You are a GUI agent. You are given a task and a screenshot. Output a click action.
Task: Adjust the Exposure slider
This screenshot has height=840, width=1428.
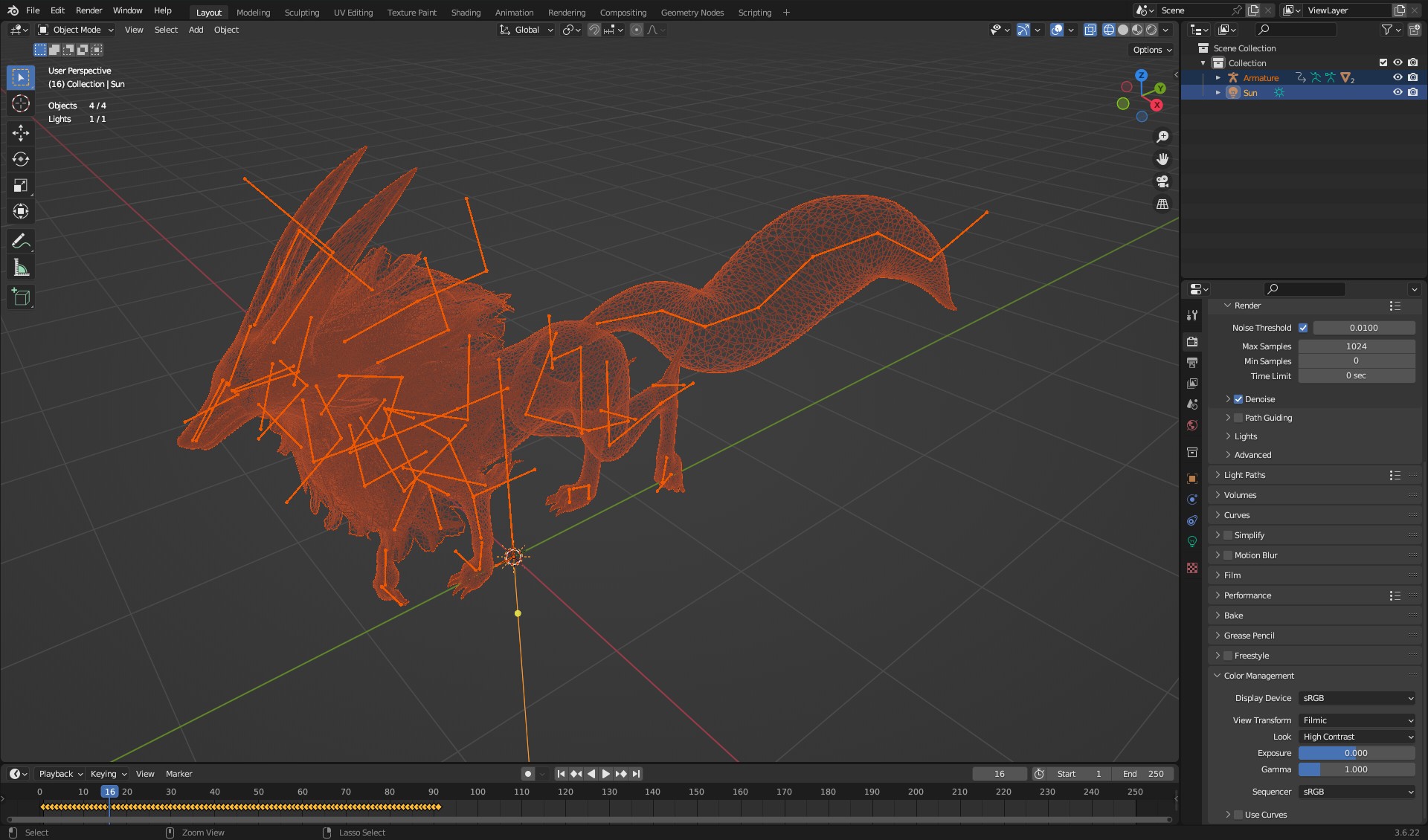point(1357,753)
